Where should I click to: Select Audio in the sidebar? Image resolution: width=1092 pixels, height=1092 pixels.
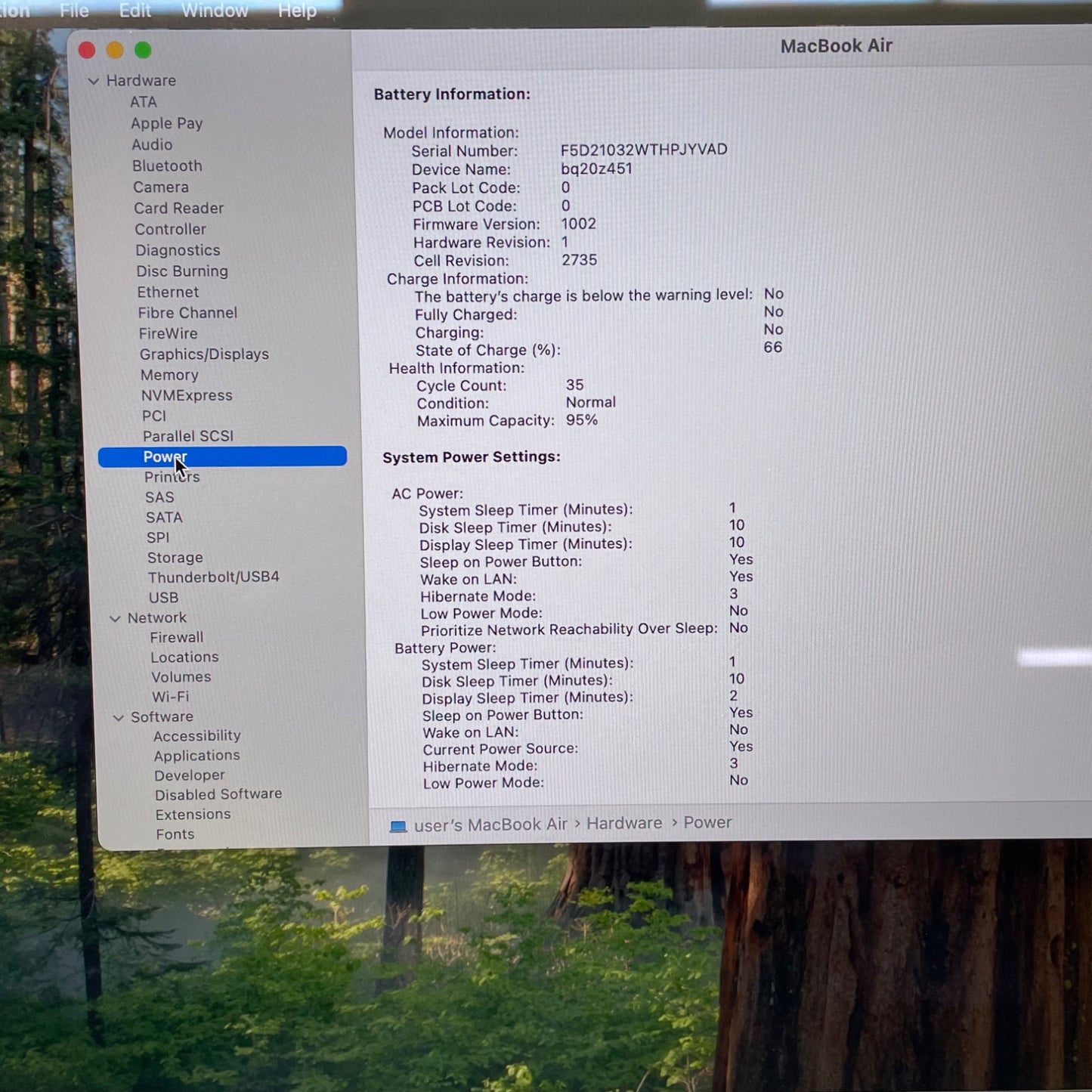(x=152, y=144)
